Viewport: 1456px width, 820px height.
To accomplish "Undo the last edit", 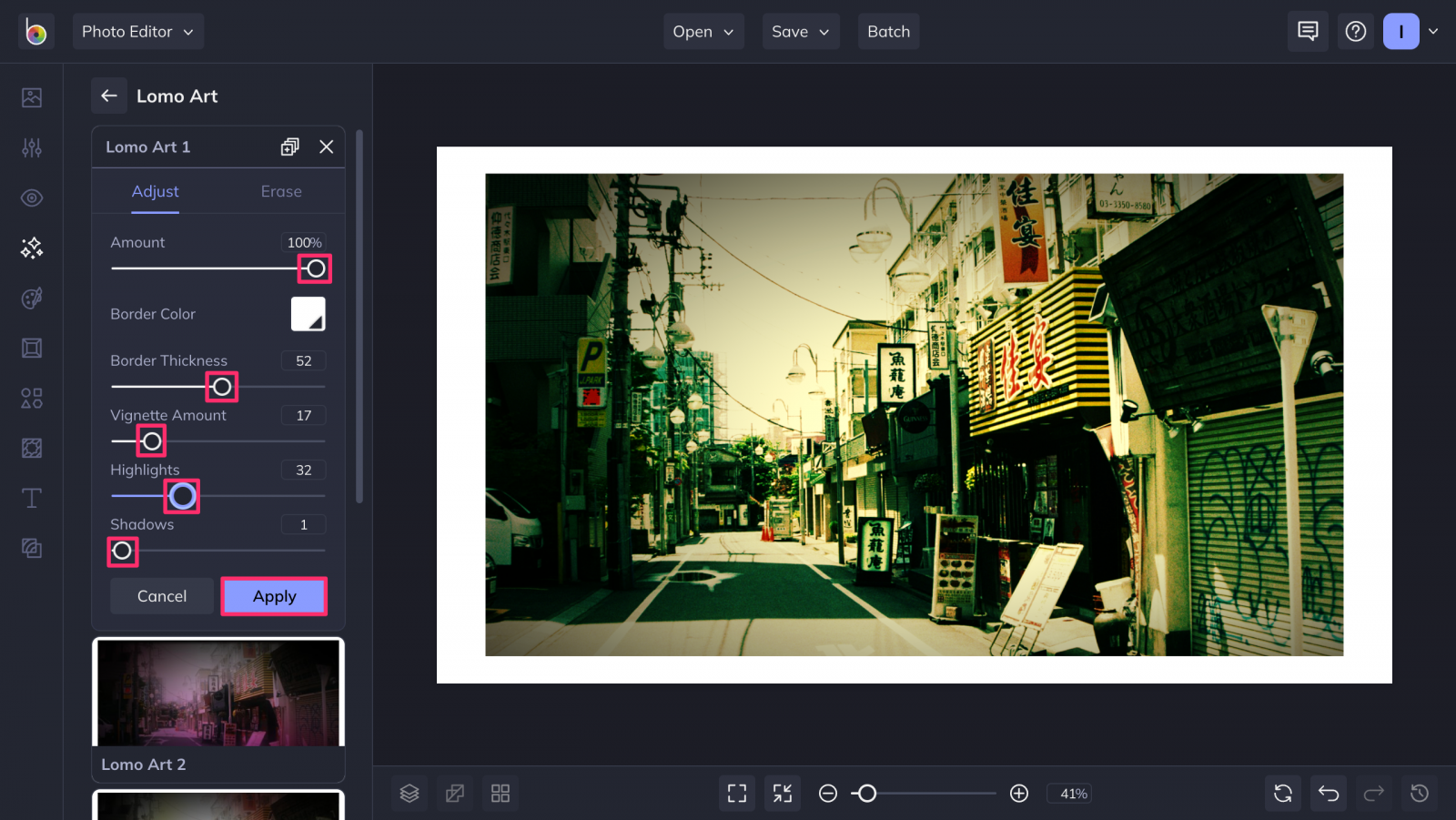I will click(x=1328, y=793).
